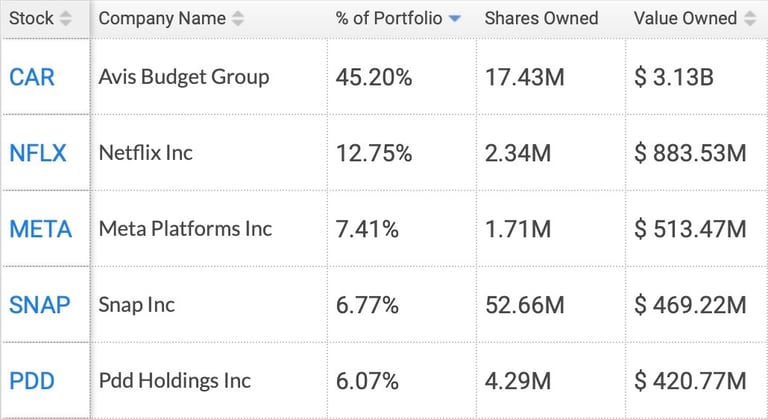Select the Pdd Holdings Inc cell

[175, 381]
